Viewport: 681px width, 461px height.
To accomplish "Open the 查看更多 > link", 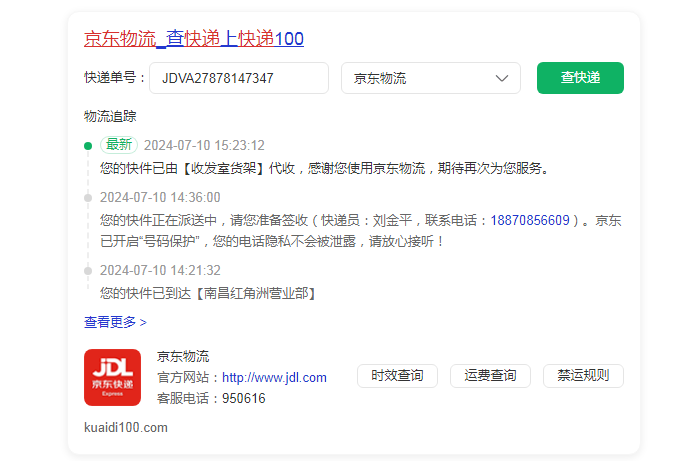I will [x=115, y=322].
